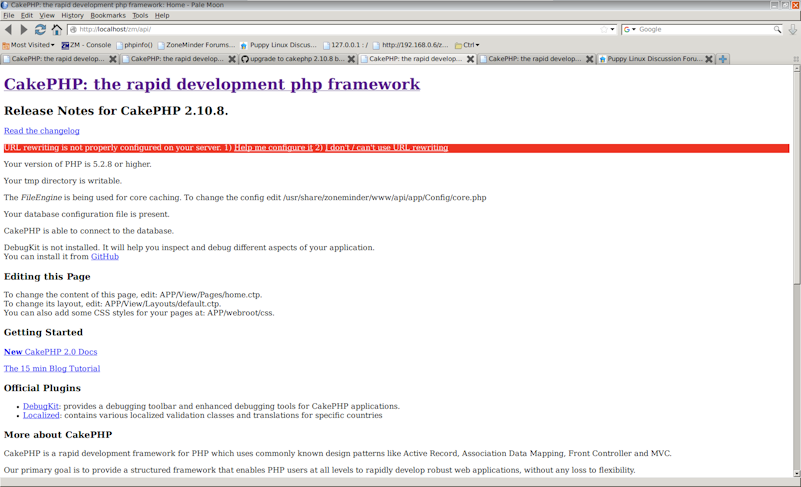This screenshot has height=487, width=801.
Task: Click the scrollbar down arrow
Action: [x=796, y=474]
